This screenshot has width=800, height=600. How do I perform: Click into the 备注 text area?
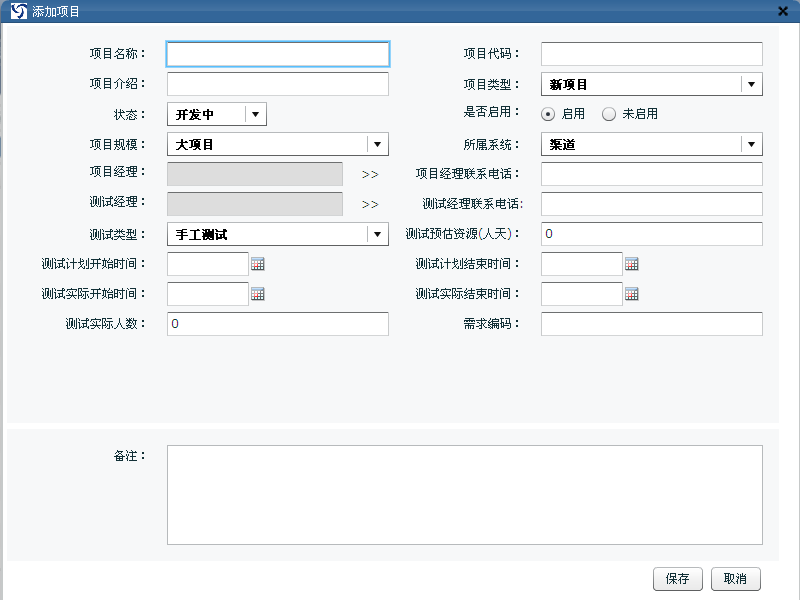pyautogui.click(x=464, y=495)
